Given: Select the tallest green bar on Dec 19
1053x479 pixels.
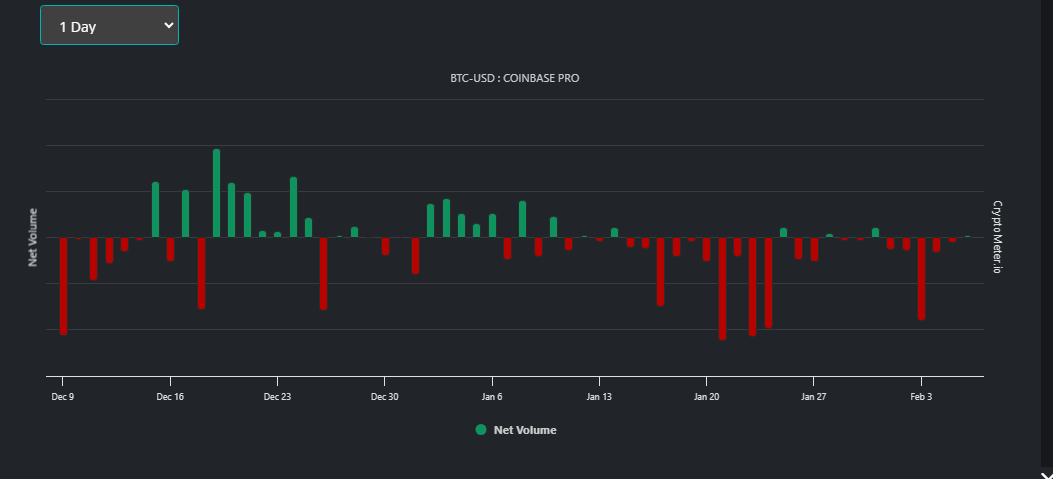Looking at the screenshot, I should click(216, 193).
